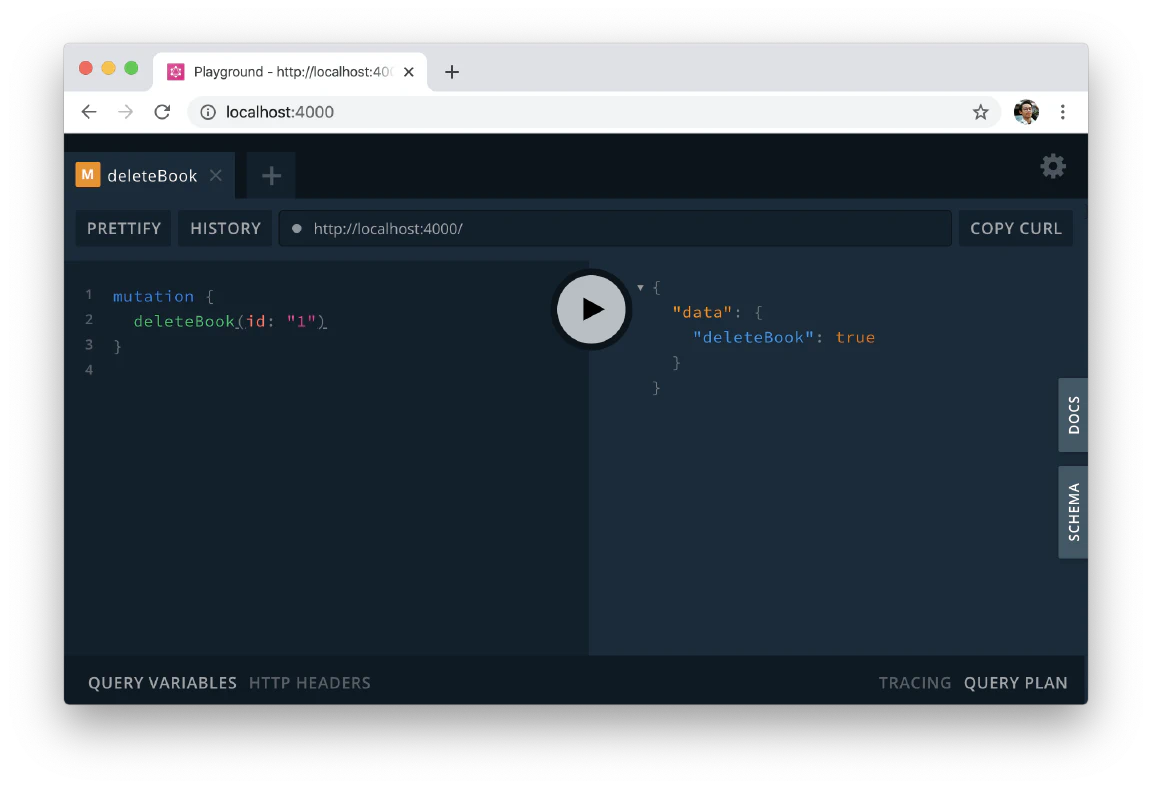Open the TRACING panel
1152x789 pixels.
coord(915,683)
